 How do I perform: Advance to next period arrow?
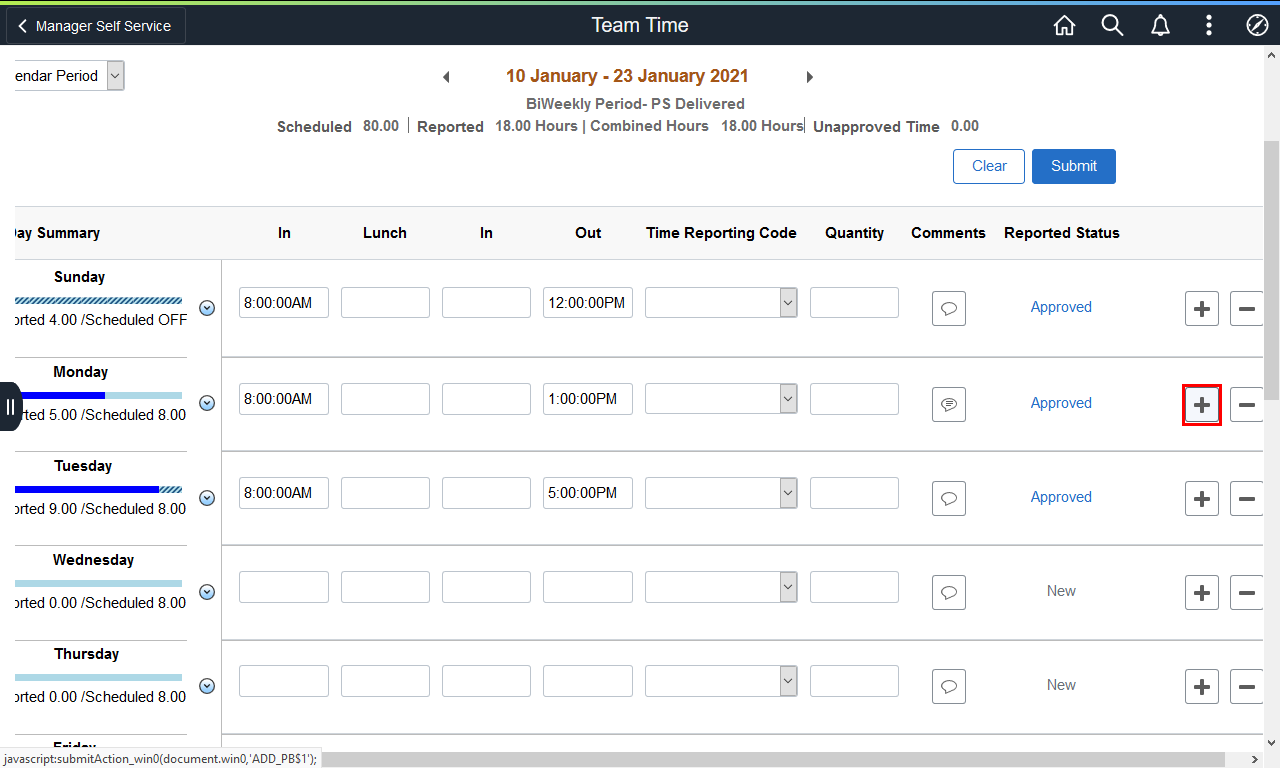click(x=810, y=77)
